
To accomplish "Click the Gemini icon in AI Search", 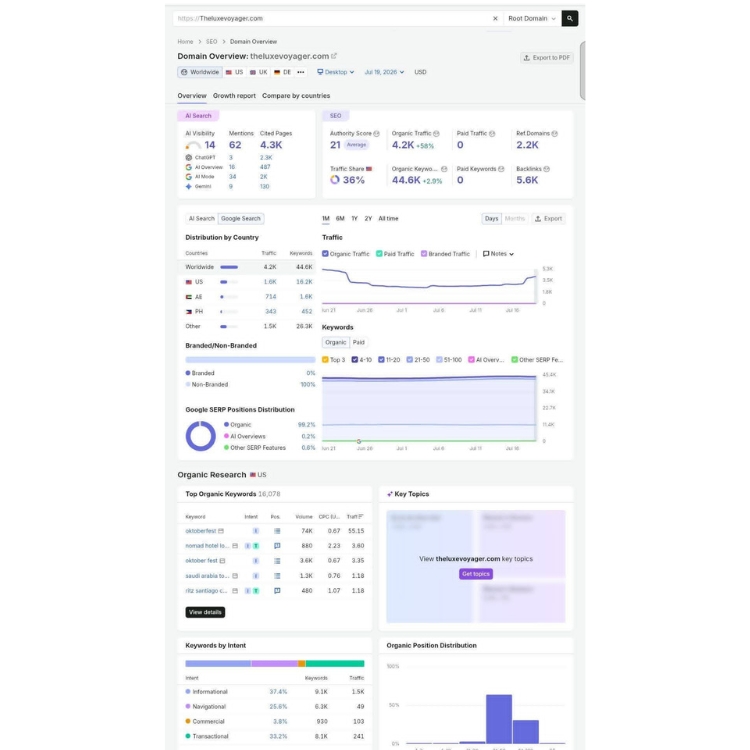I will coord(188,187).
